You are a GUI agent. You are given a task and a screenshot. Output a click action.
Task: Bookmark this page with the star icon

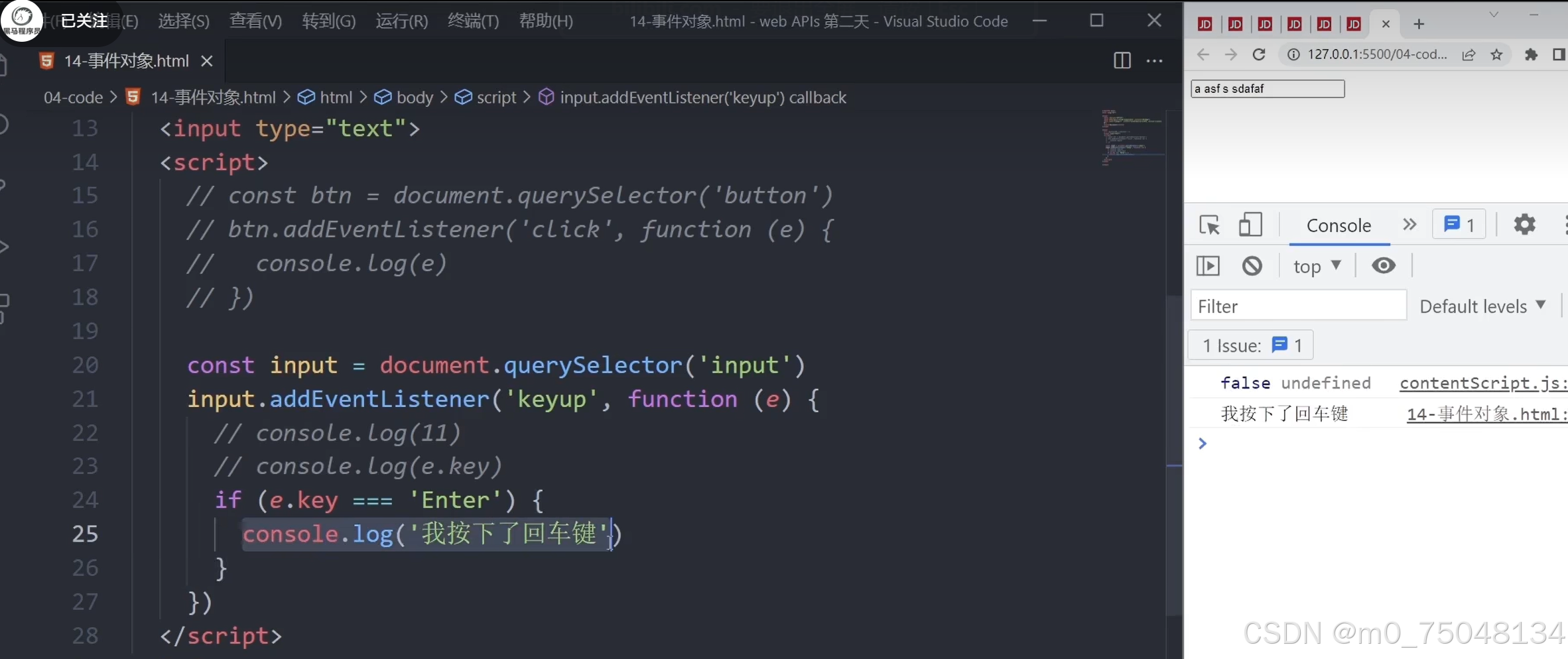tap(1496, 54)
